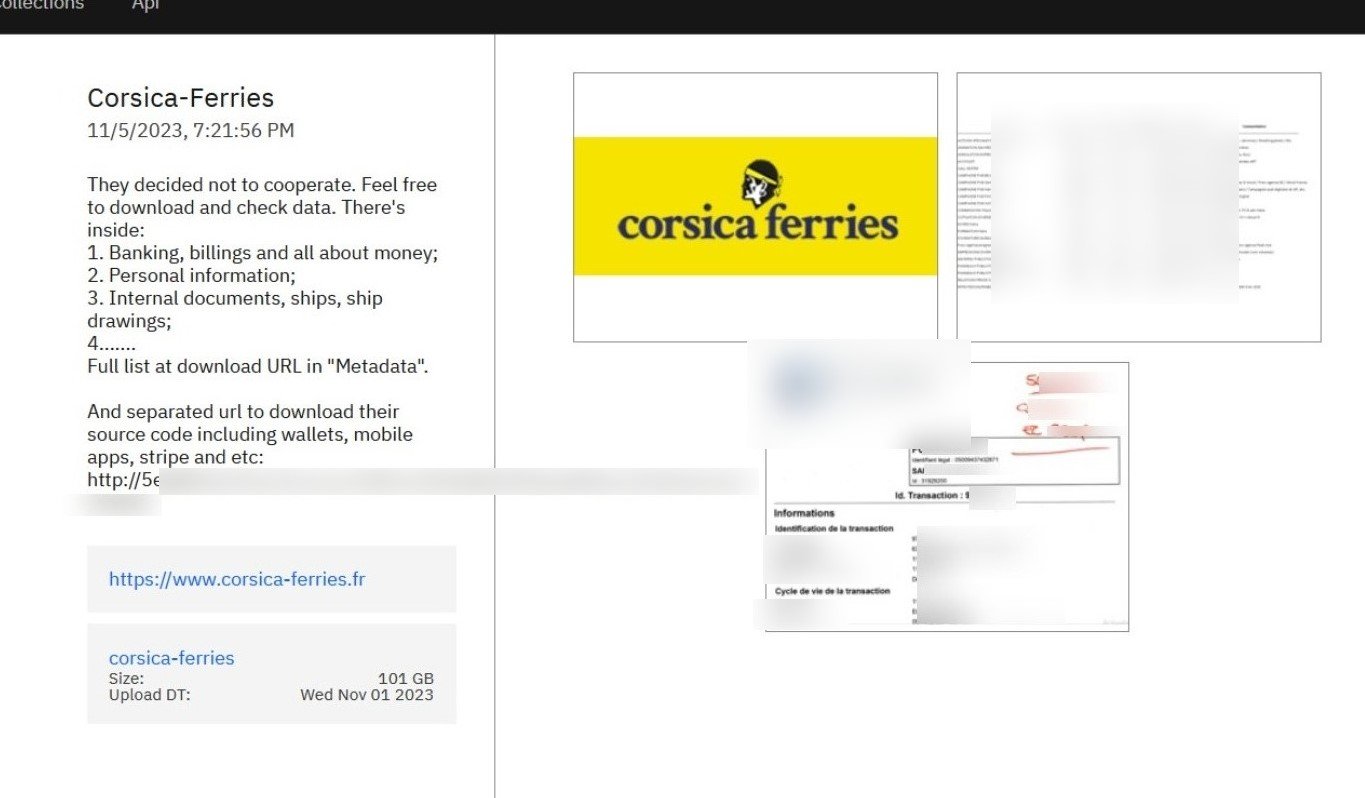1365x798 pixels.
Task: Click the Wed Nov 01 2023 upload date
Action: pos(366,694)
